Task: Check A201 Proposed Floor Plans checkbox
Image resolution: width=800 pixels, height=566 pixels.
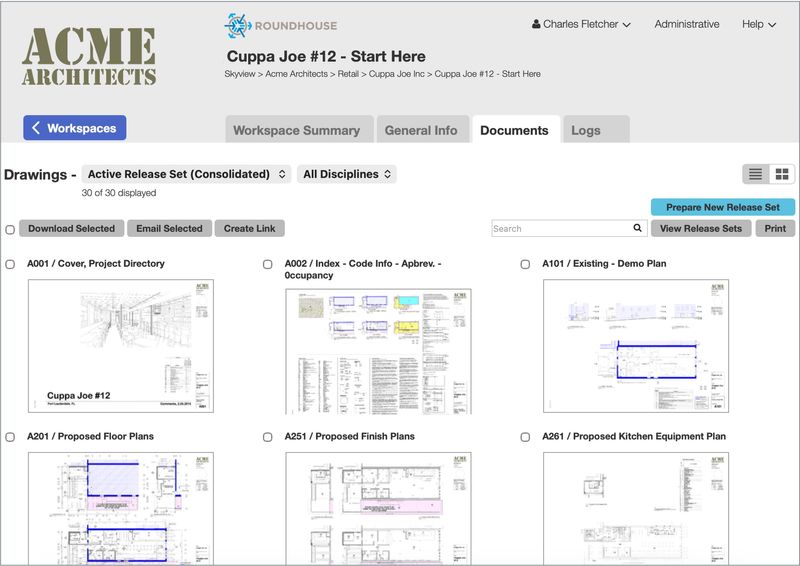Action: click(10, 437)
